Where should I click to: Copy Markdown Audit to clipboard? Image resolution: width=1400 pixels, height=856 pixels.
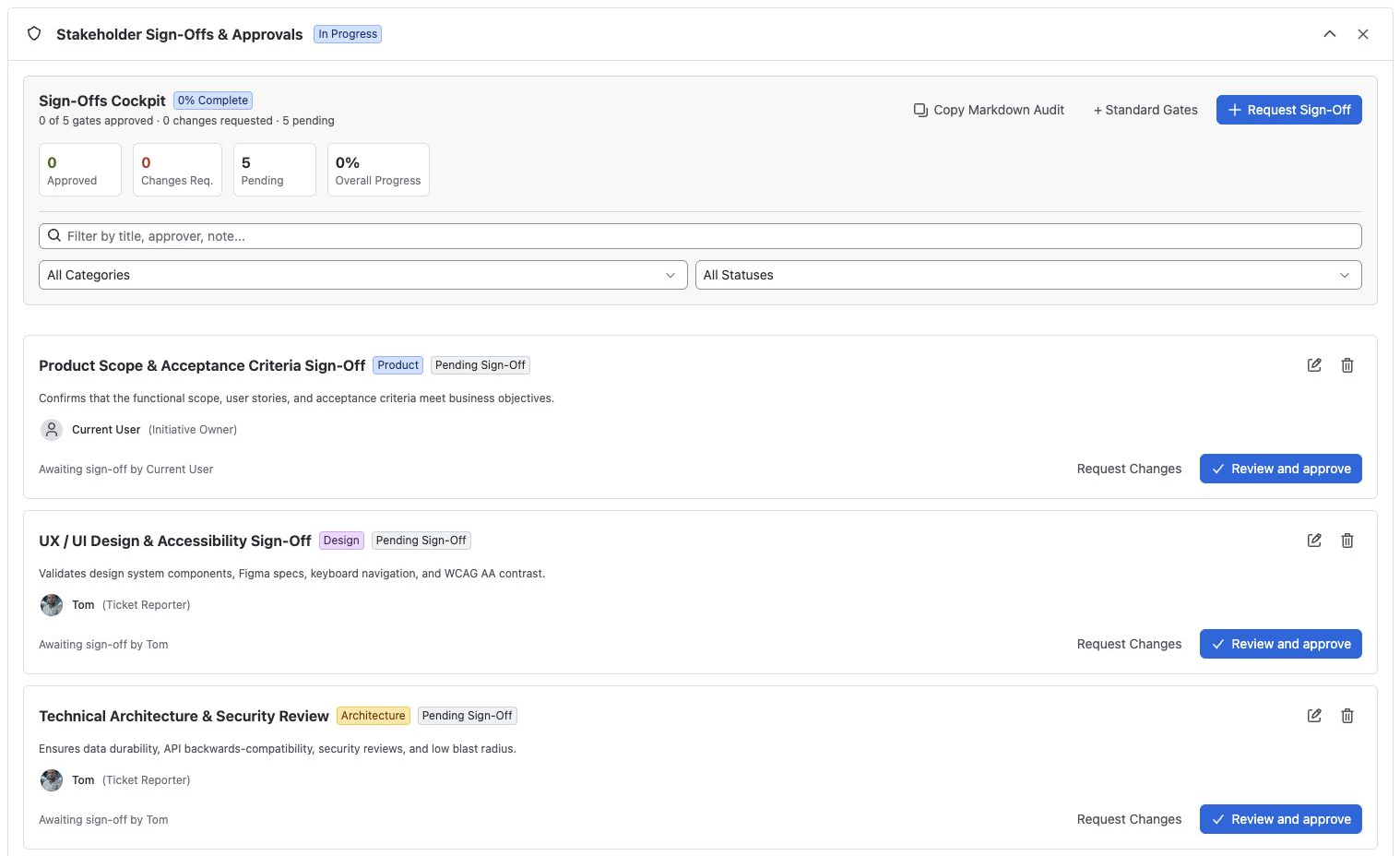(989, 110)
